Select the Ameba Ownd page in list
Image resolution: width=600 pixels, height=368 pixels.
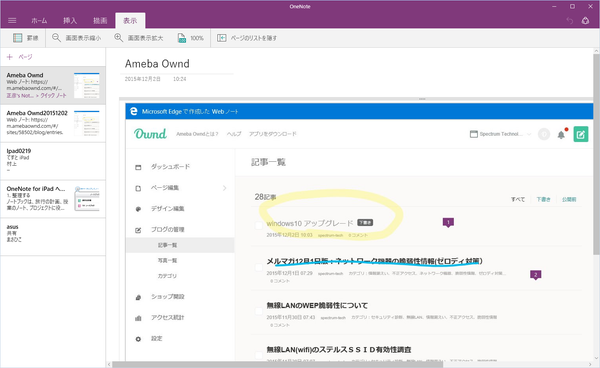point(53,85)
